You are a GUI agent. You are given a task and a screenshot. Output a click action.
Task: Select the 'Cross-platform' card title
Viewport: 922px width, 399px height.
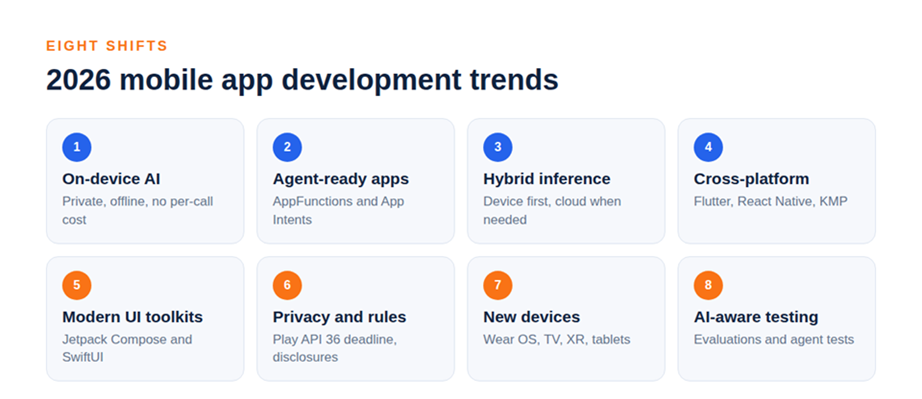(x=751, y=179)
